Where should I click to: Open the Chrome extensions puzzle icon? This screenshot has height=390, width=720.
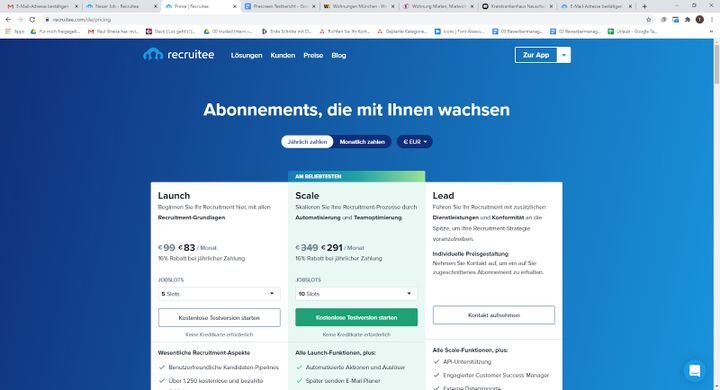[x=687, y=19]
